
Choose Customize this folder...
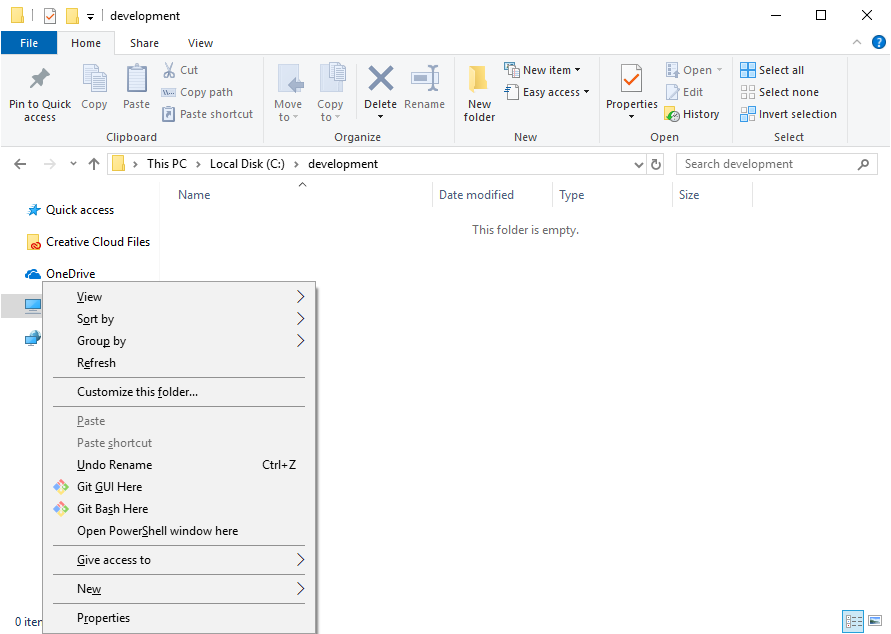point(179,392)
